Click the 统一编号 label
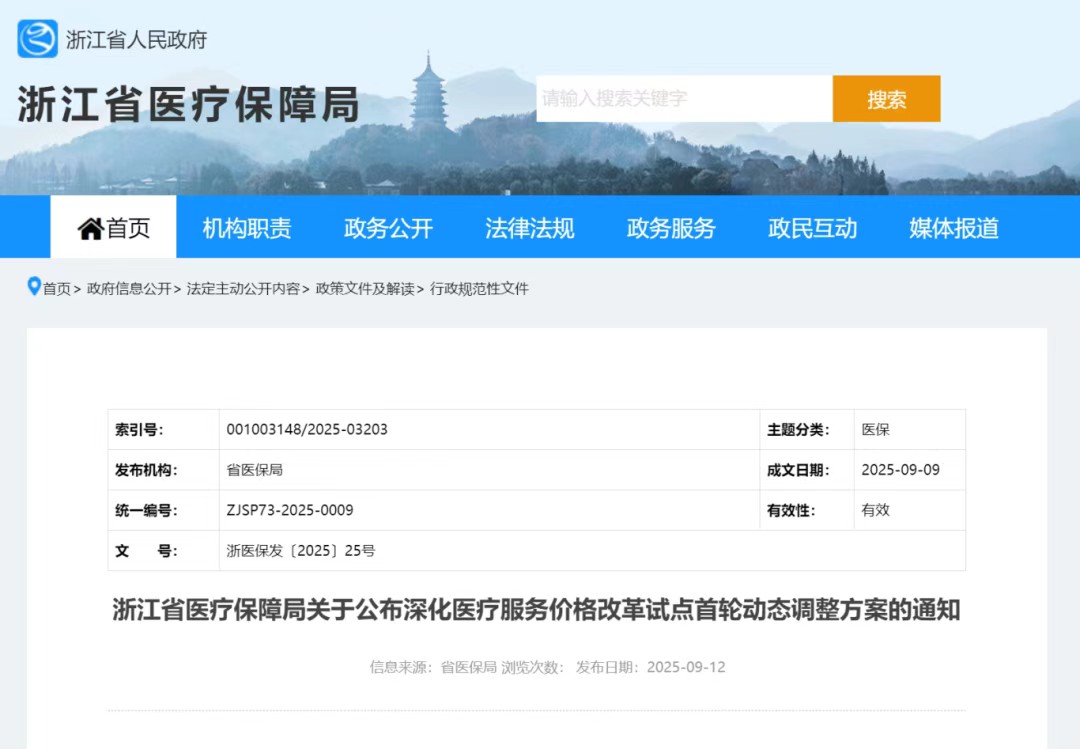Screen dimensions: 1080x749 click(x=146, y=511)
